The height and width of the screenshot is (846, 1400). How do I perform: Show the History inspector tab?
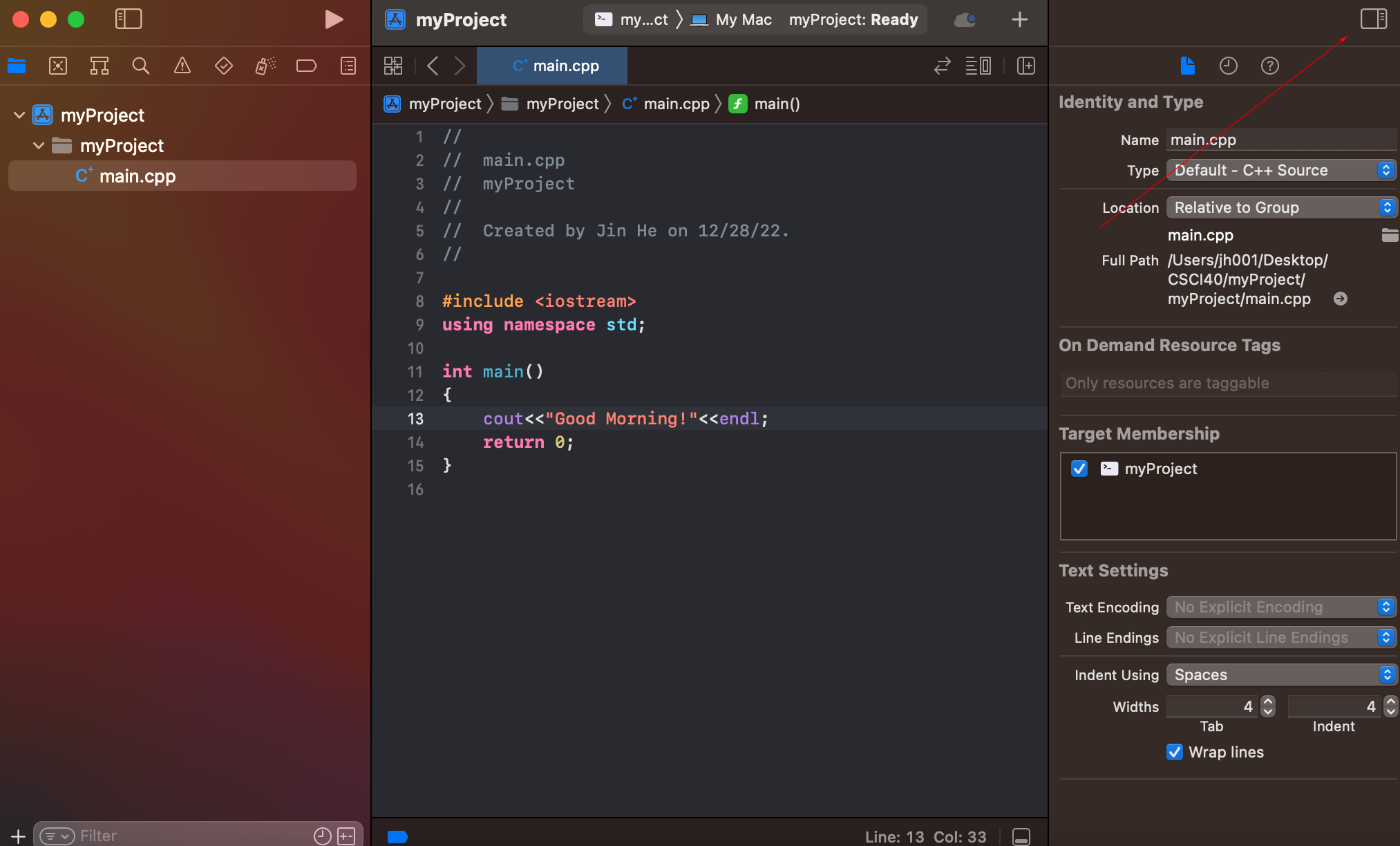pyautogui.click(x=1229, y=66)
